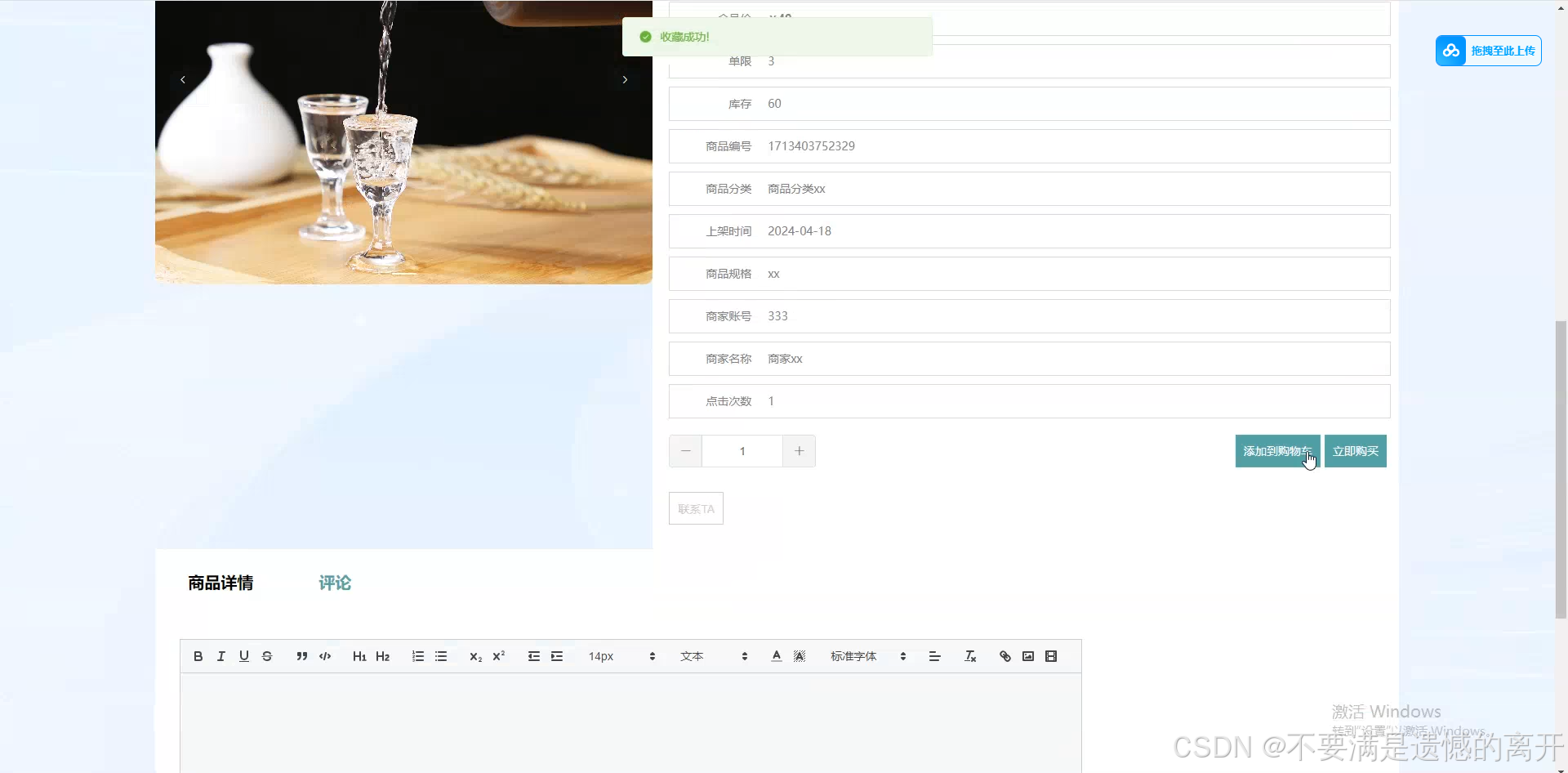Click the 联系TA button
1568x773 pixels.
coord(696,508)
